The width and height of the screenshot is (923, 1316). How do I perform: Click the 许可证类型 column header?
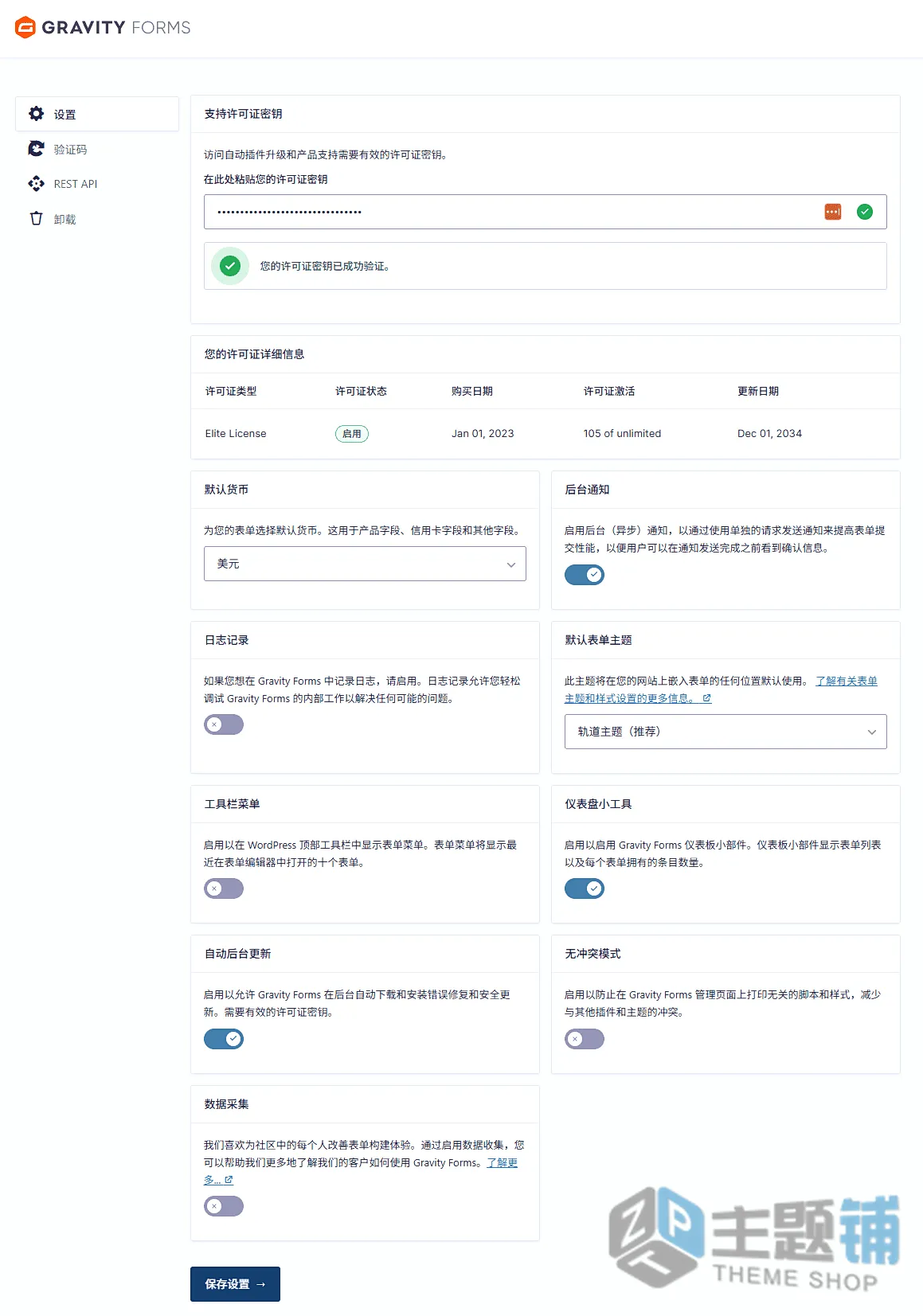[x=231, y=391]
